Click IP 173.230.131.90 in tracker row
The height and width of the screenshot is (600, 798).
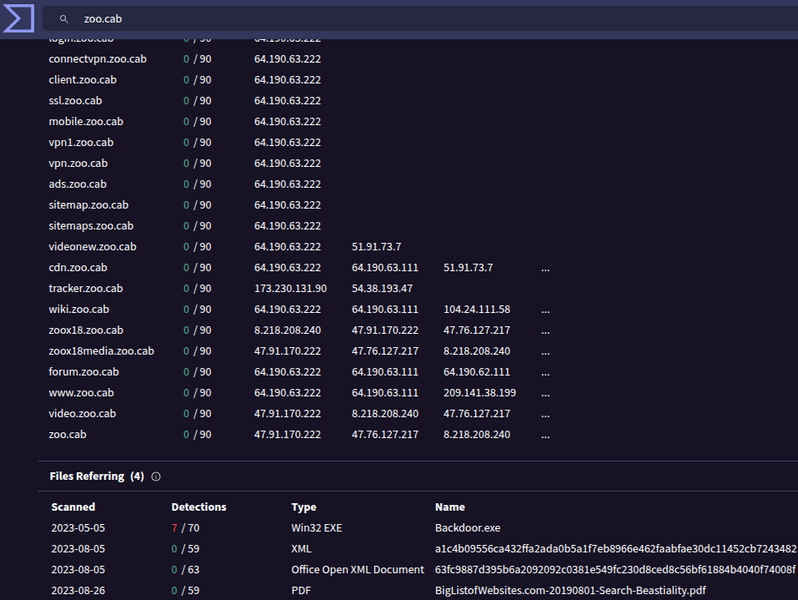[x=290, y=289]
